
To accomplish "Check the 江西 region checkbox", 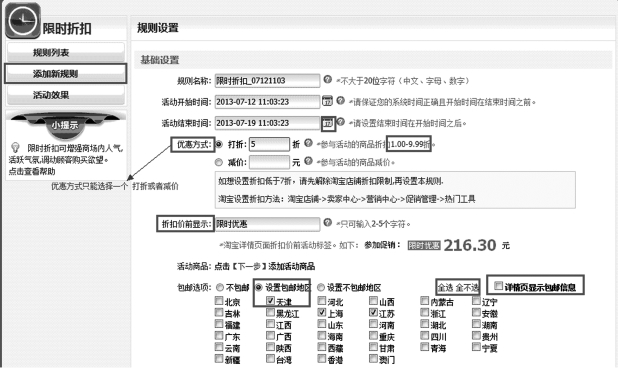I will click(270, 324).
